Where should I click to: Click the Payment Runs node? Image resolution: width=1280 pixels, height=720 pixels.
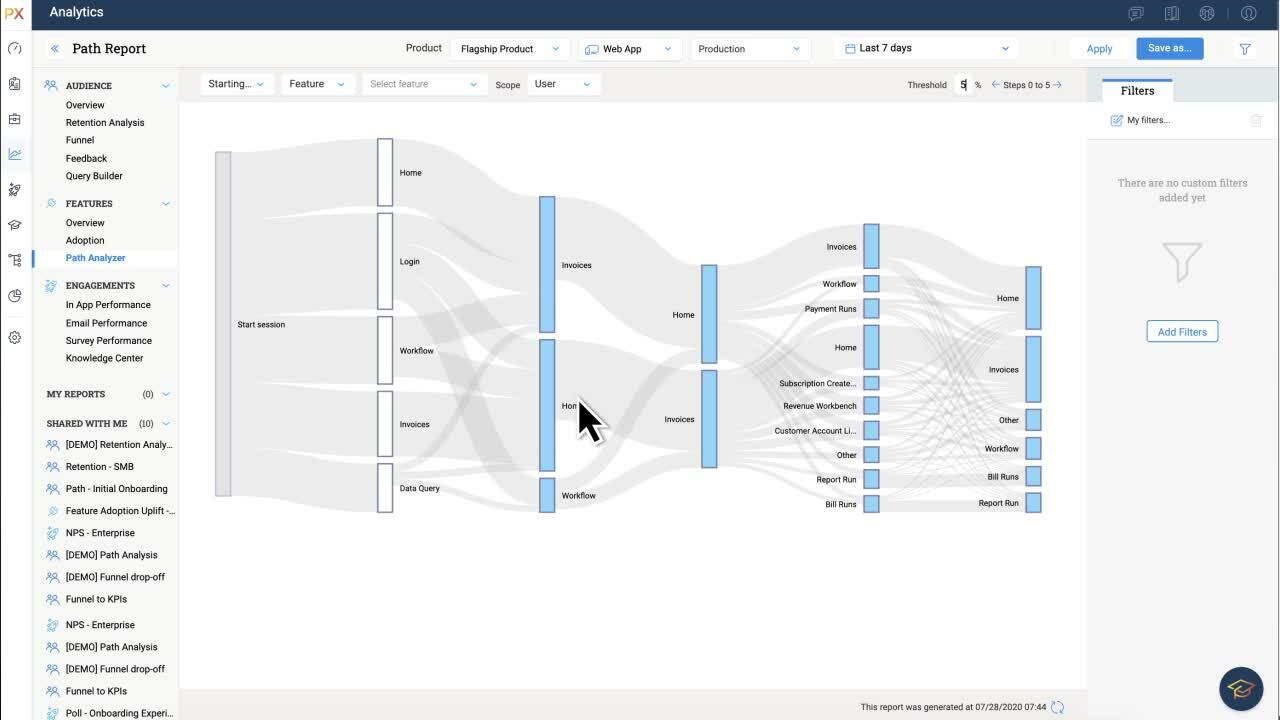tap(871, 309)
